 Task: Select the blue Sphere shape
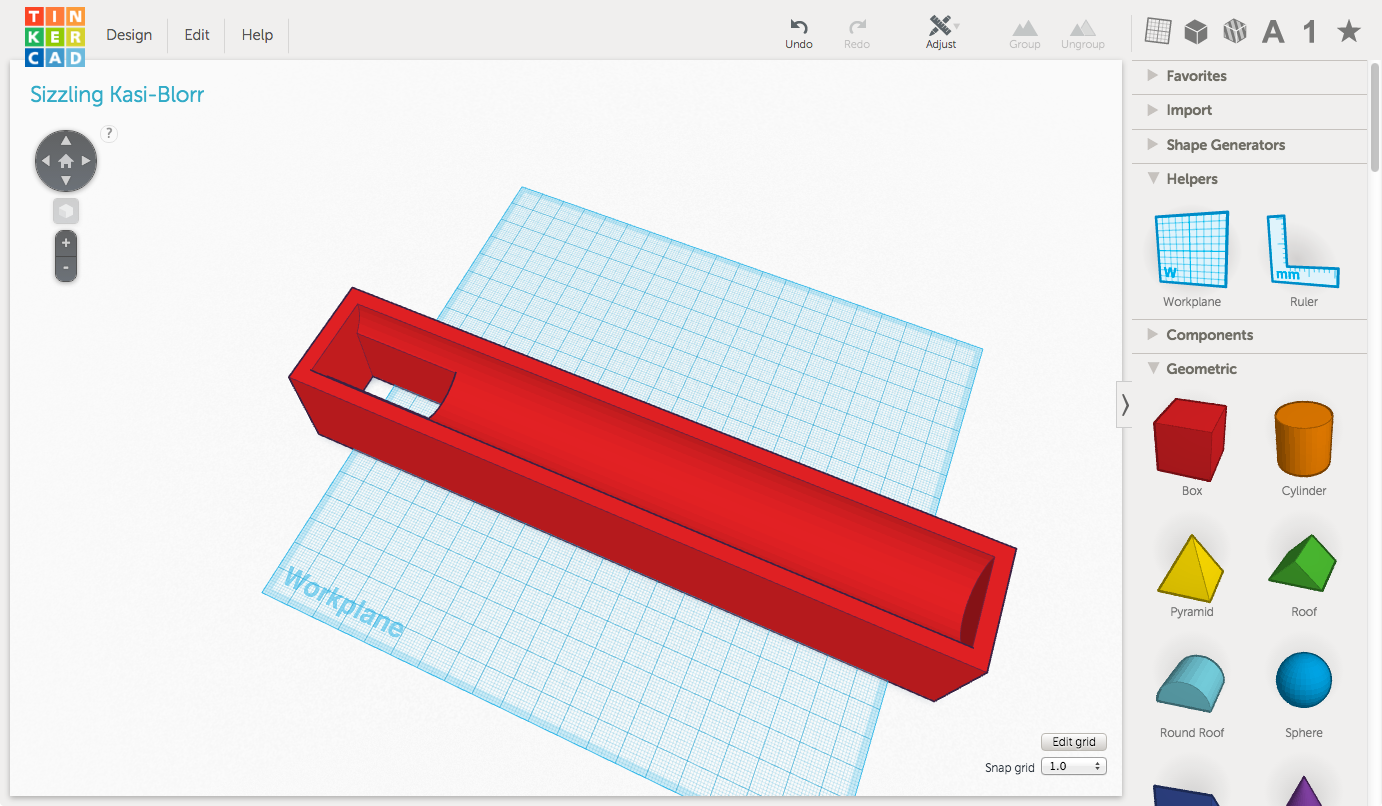pyautogui.click(x=1304, y=695)
